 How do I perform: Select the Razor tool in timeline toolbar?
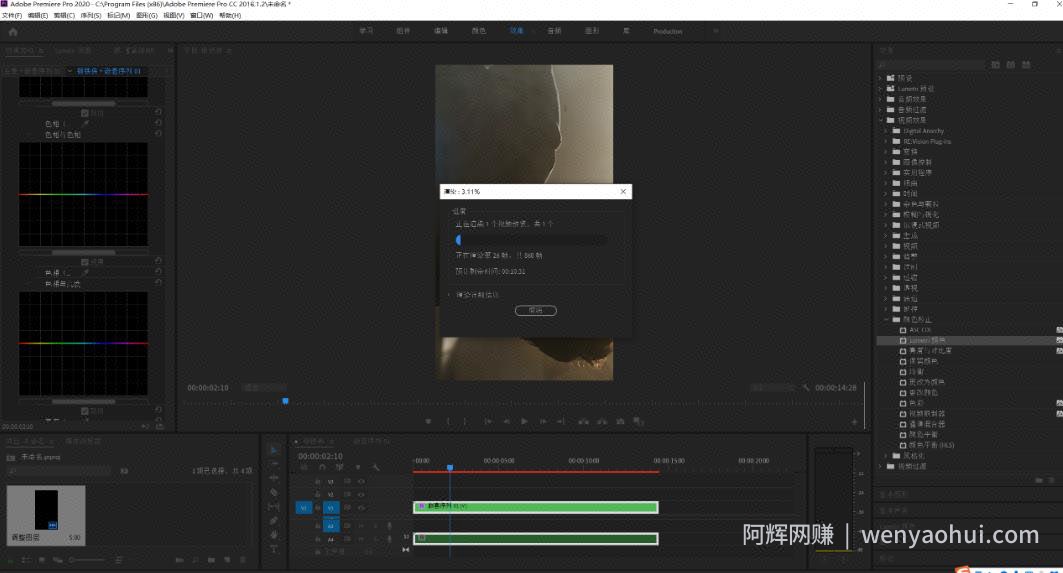(274, 492)
